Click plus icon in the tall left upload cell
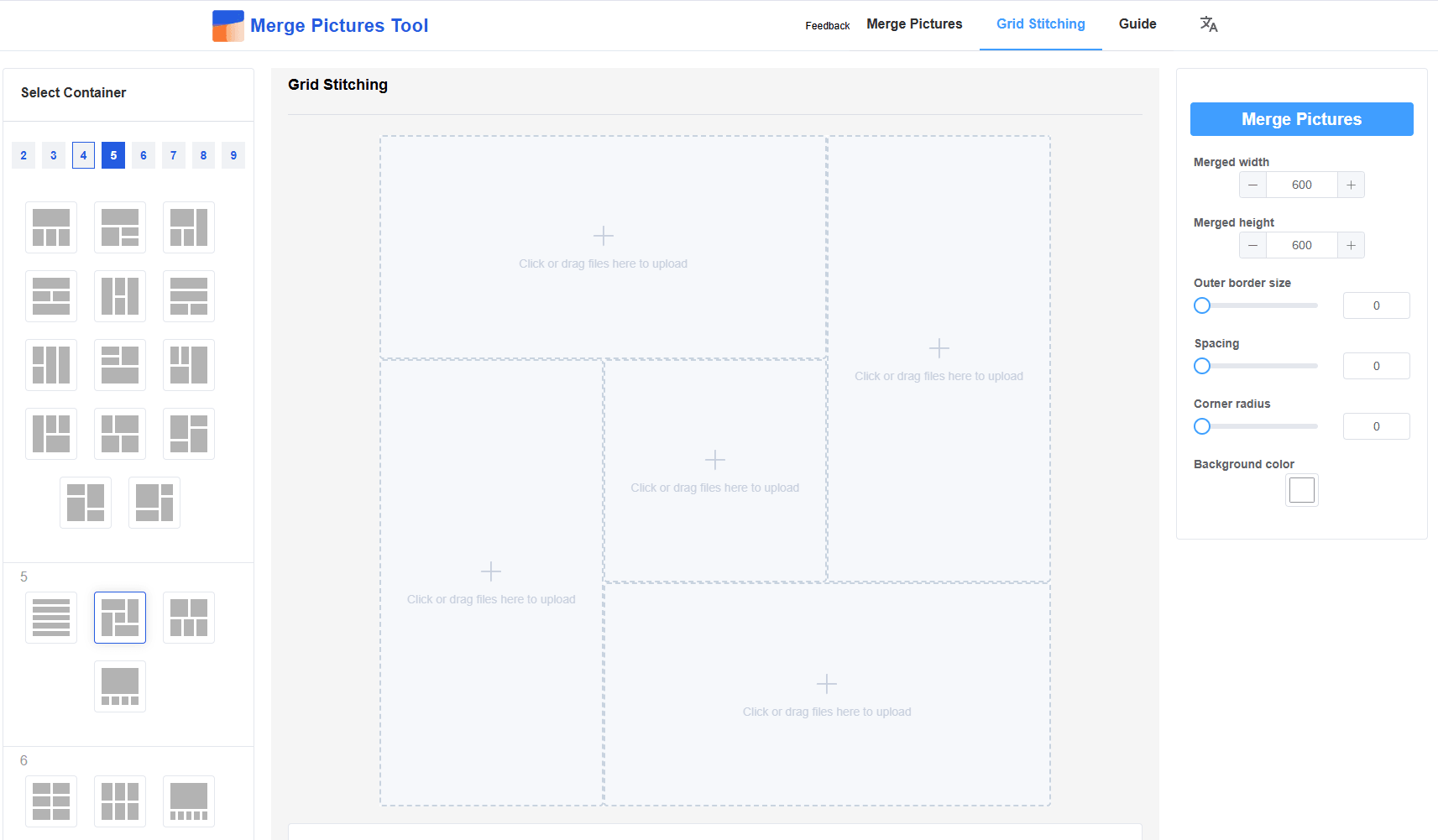 (x=491, y=571)
